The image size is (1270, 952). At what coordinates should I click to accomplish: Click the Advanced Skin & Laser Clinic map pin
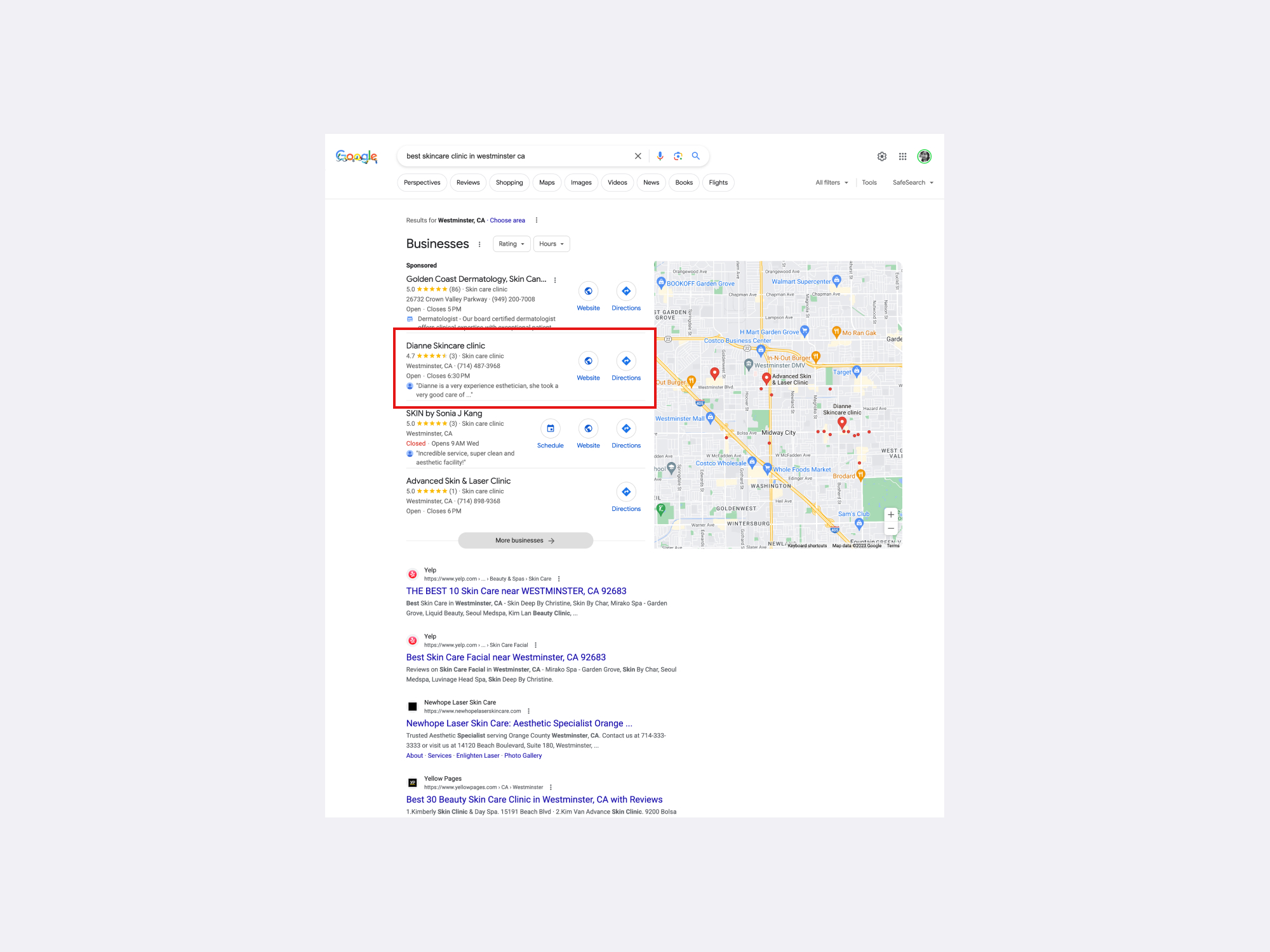[766, 378]
